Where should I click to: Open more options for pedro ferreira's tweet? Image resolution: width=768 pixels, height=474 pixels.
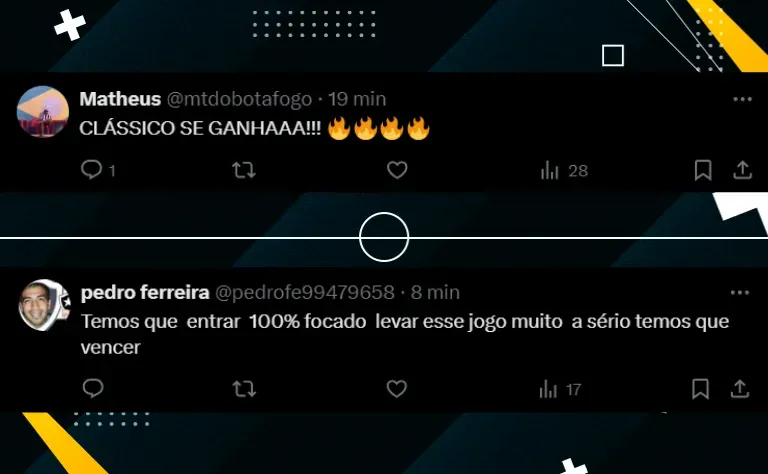point(740,293)
